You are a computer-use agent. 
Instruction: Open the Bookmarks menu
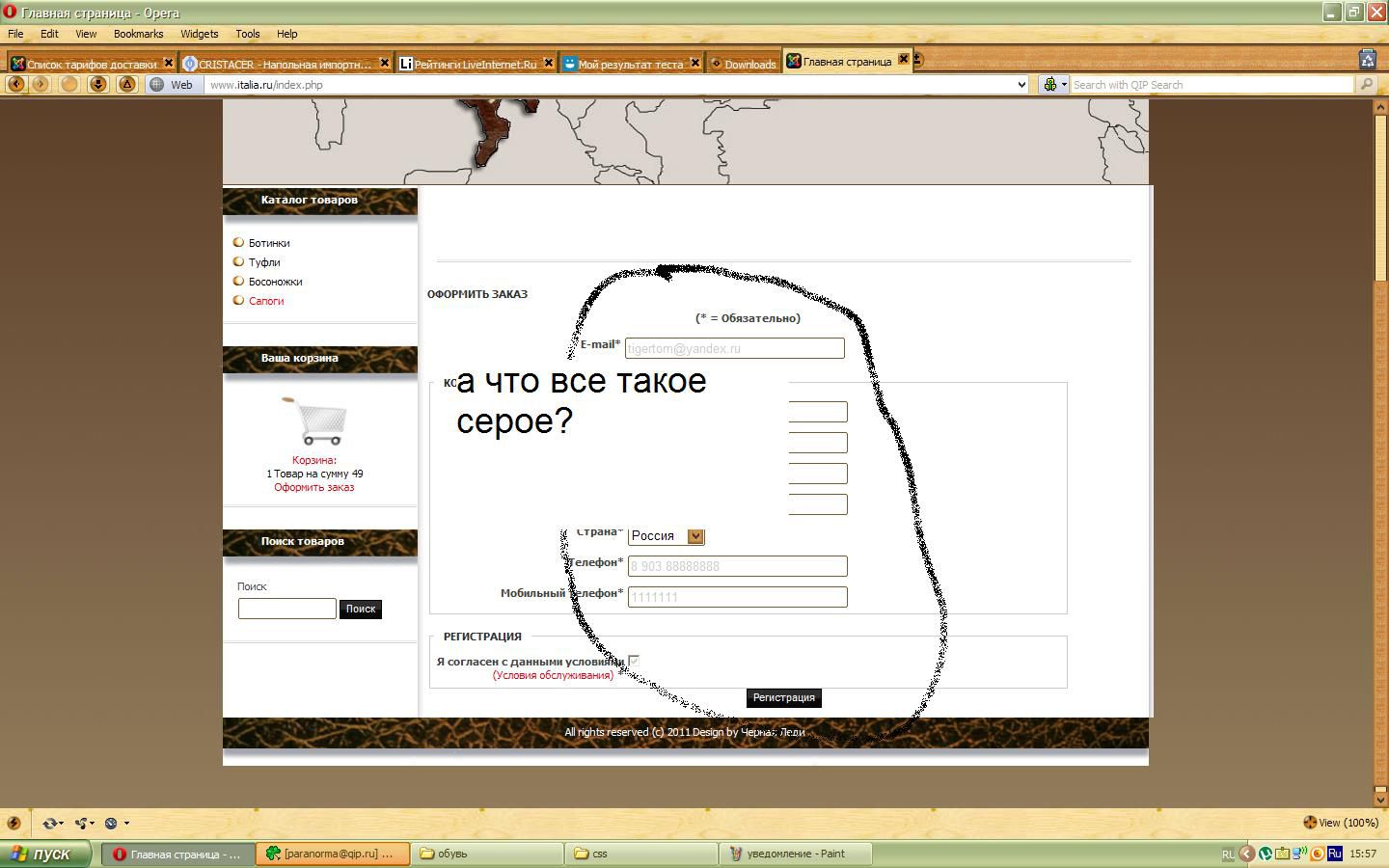pyautogui.click(x=138, y=34)
